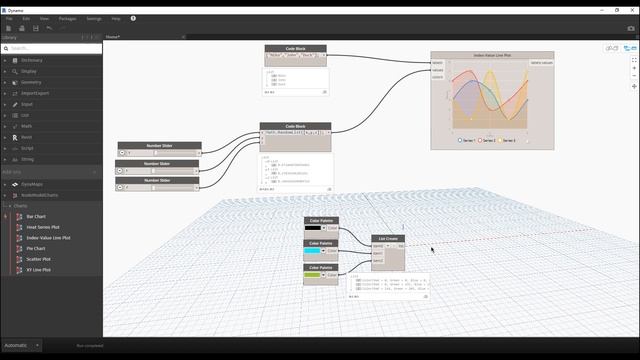Click the green color swatch
Screen dimensions: 640x360
coord(312,275)
